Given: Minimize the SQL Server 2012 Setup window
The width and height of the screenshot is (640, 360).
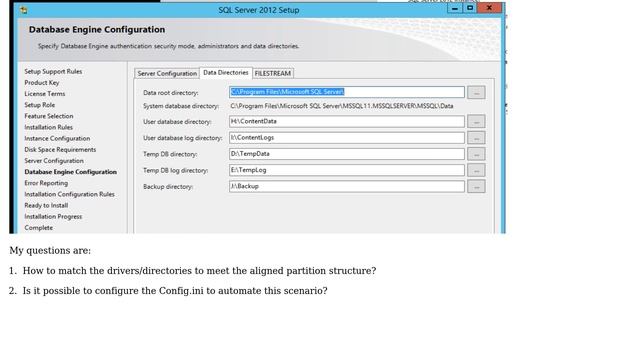Looking at the screenshot, I should coord(454,8).
